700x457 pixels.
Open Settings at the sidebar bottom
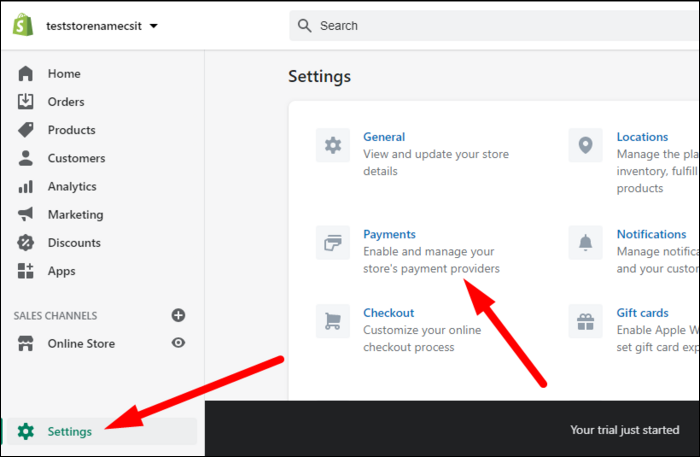(x=69, y=431)
